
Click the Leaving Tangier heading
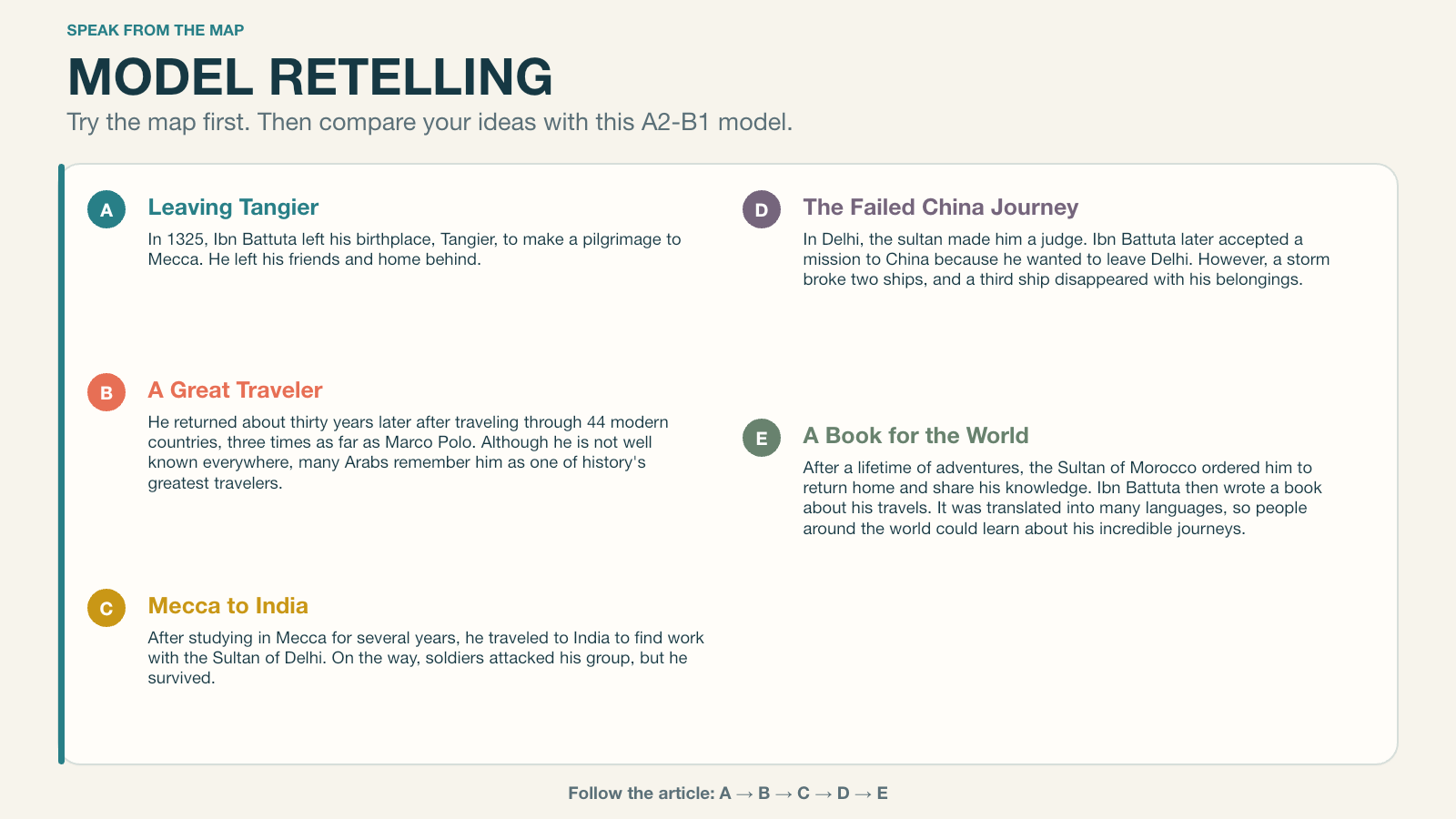[233, 207]
